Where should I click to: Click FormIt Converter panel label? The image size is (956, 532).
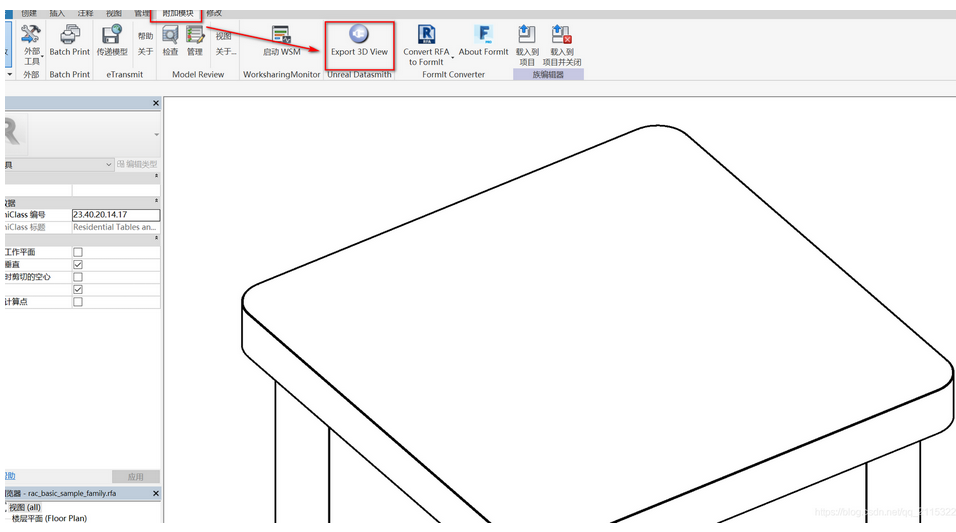(454, 74)
